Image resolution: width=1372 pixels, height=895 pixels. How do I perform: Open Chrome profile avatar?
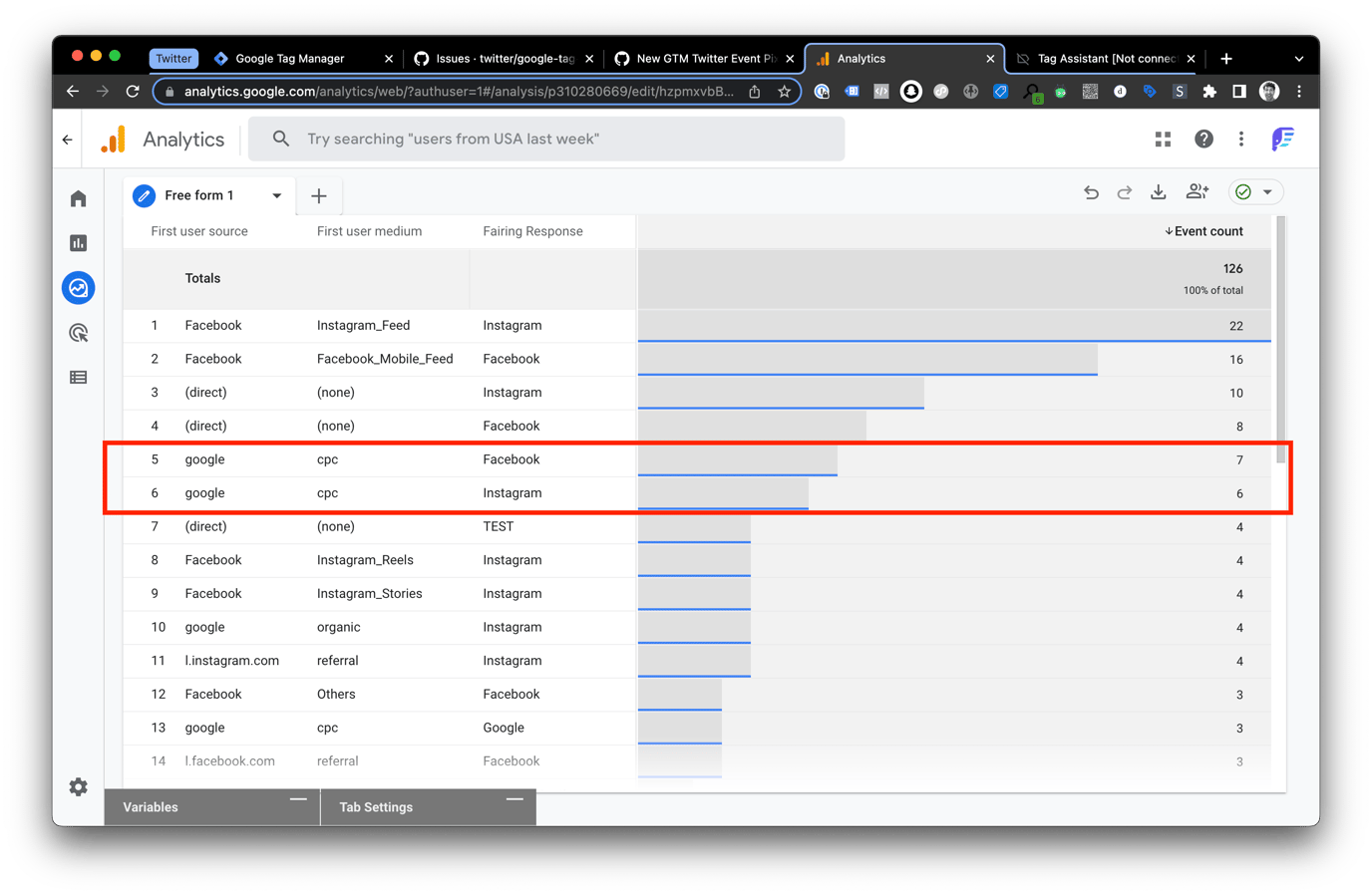click(x=1269, y=92)
